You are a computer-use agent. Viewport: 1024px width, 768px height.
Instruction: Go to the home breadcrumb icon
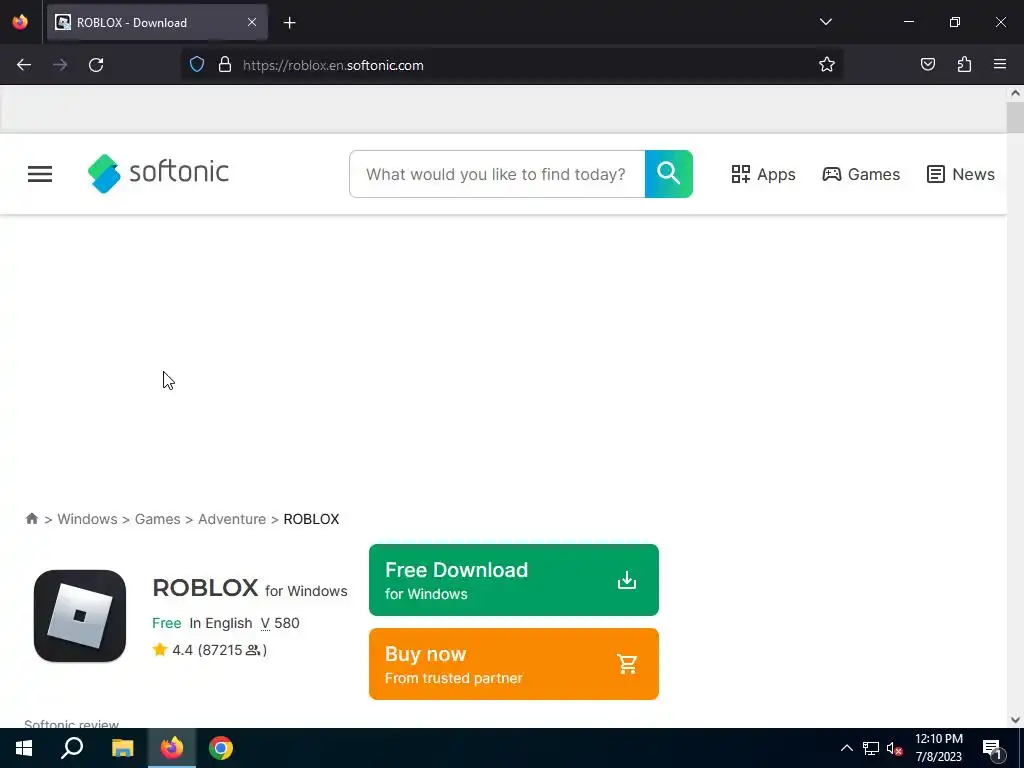coord(31,519)
